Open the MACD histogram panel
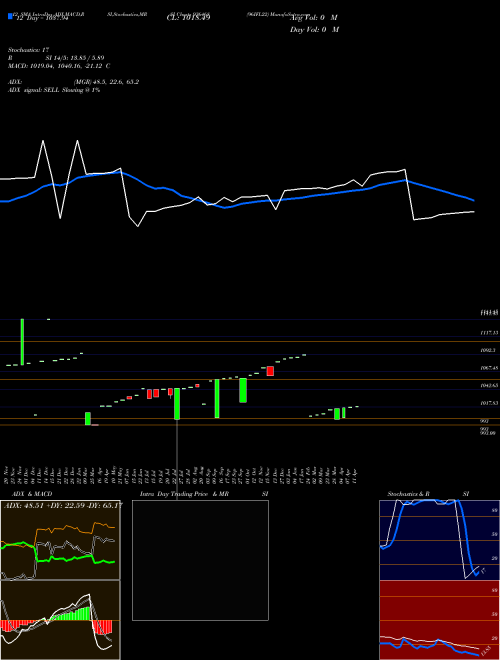 click(60, 620)
